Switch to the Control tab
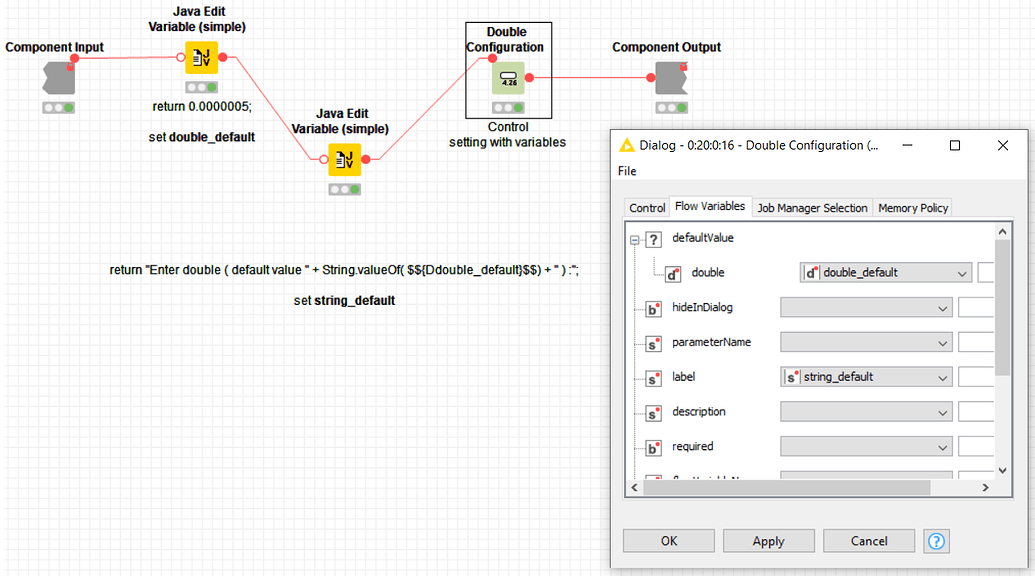Image resolution: width=1035 pixels, height=576 pixels. click(x=646, y=207)
